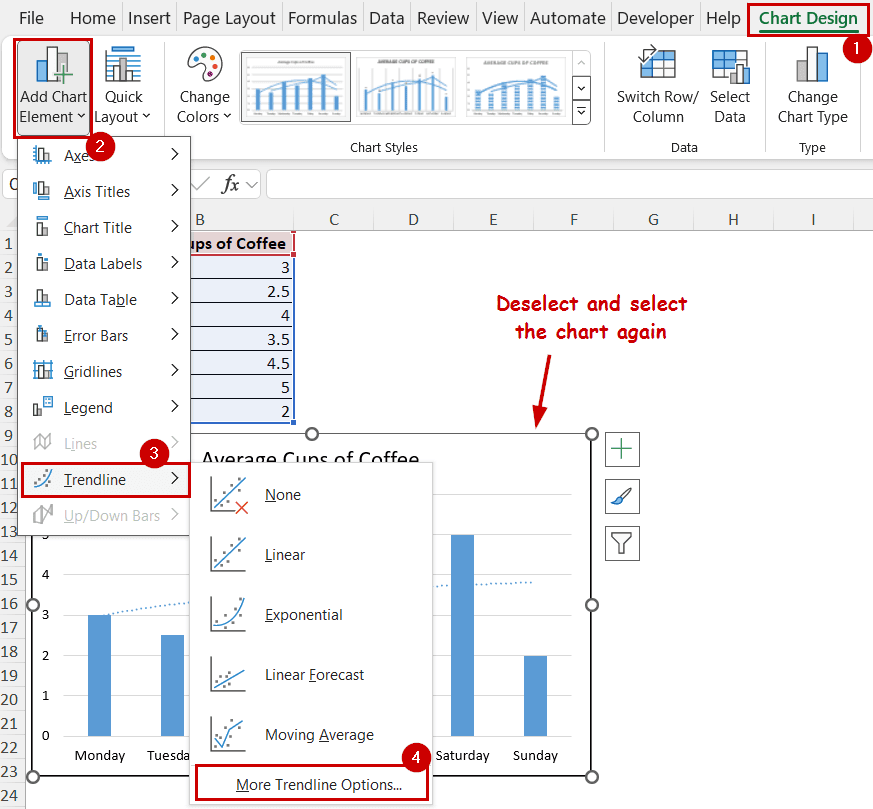Select the first chart style thumbnail
Image resolution: width=873 pixels, height=809 pixels.
296,87
